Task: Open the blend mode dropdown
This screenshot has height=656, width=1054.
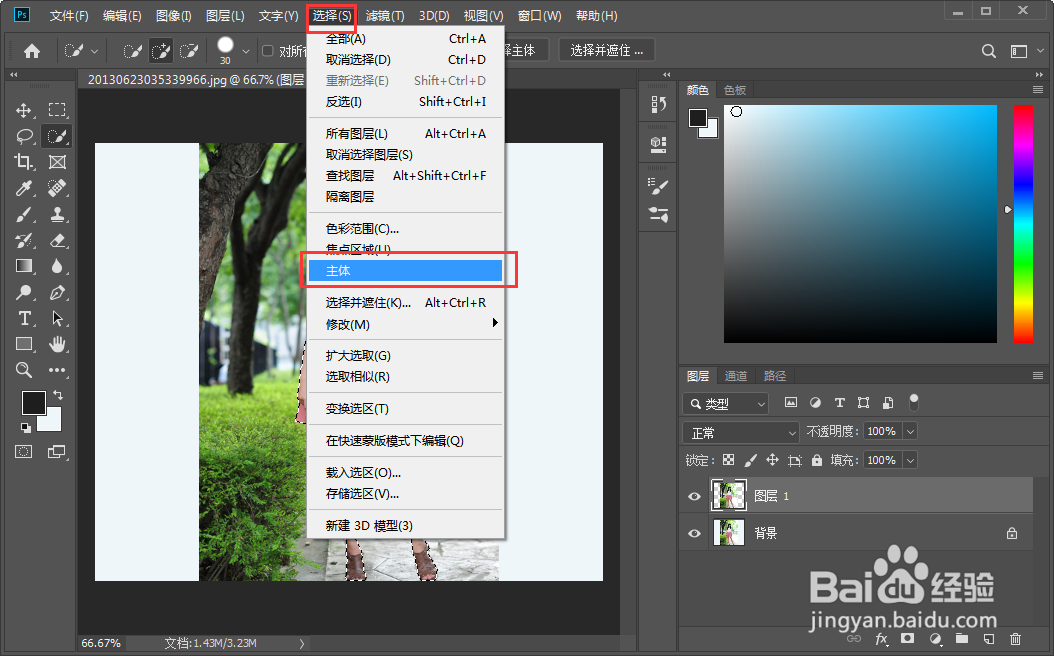Action: point(740,431)
